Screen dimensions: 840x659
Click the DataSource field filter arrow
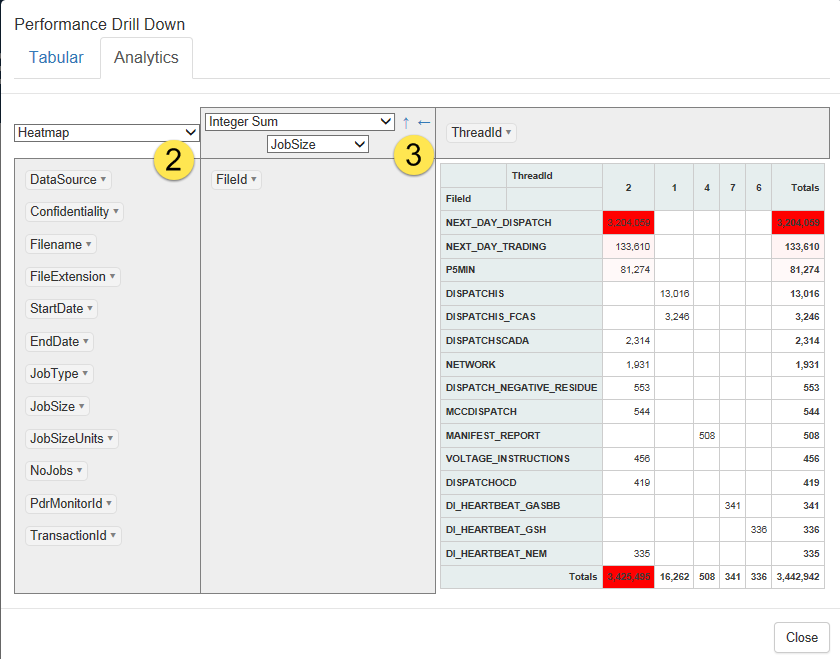point(104,180)
